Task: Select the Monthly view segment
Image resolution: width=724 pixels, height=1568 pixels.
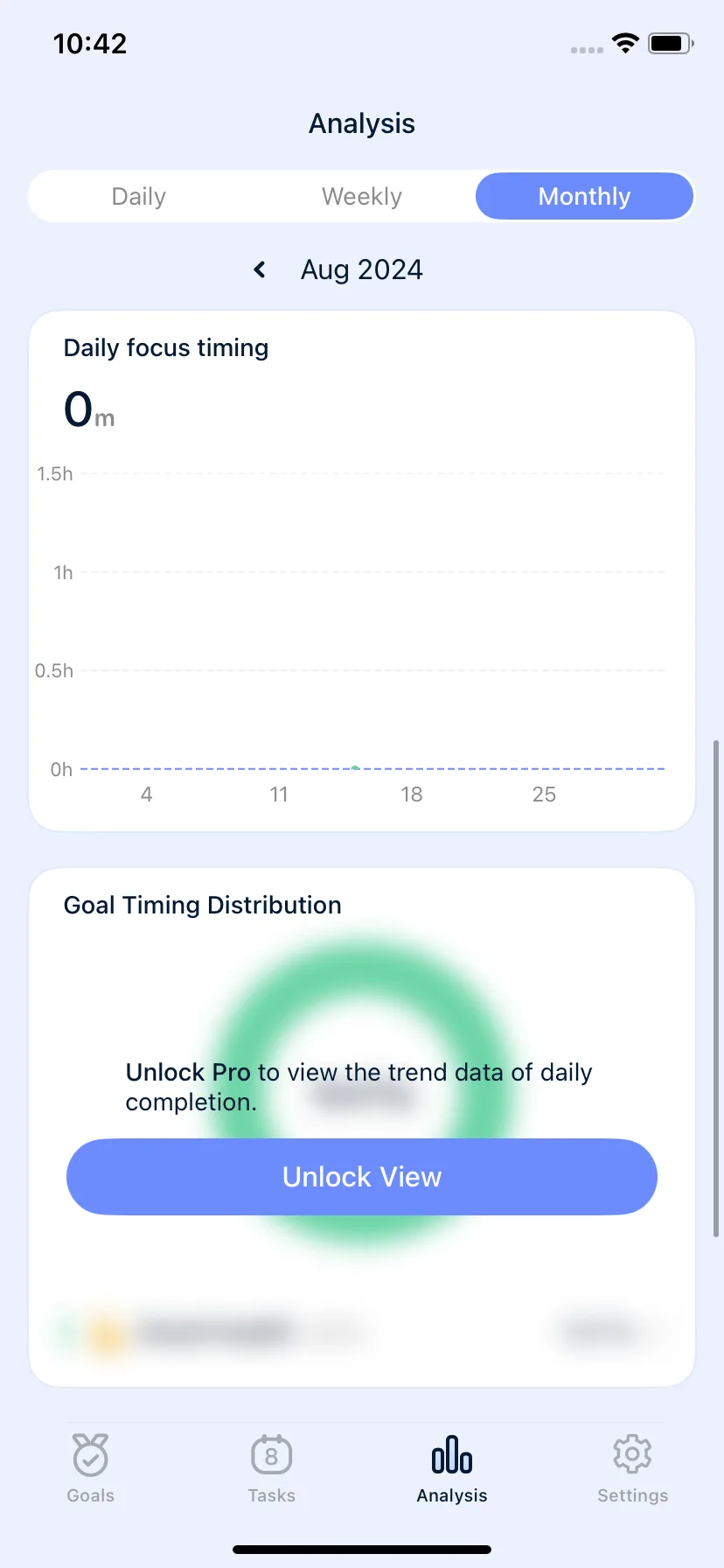Action: coord(584,196)
